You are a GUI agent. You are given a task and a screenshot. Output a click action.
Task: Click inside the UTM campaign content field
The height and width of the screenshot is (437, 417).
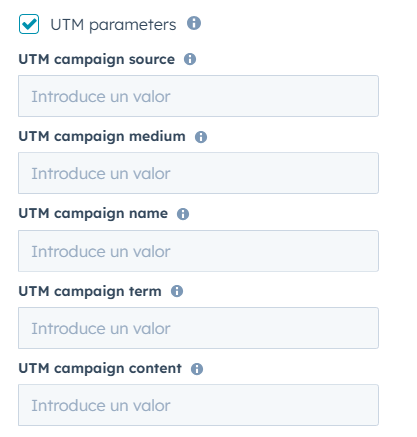pos(198,405)
